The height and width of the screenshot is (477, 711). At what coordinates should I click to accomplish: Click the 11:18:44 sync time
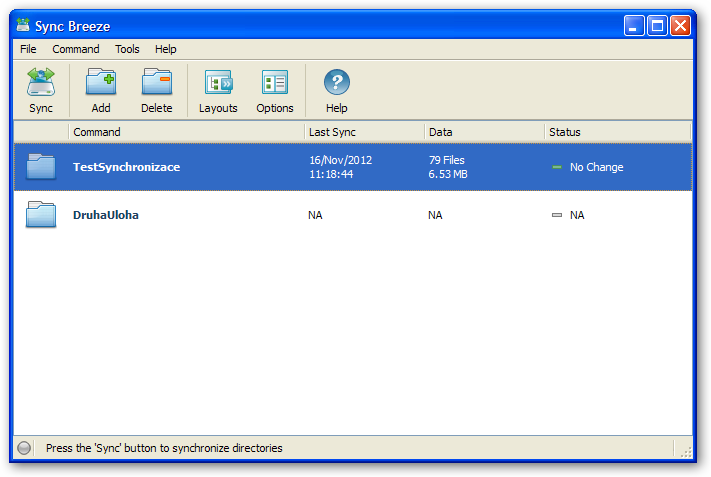pos(331,174)
